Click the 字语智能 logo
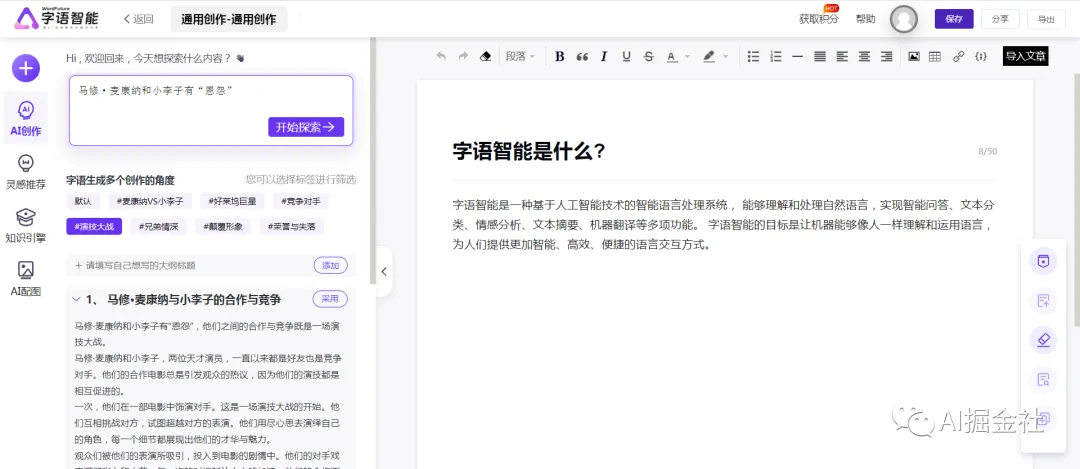1080x469 pixels. tap(57, 19)
